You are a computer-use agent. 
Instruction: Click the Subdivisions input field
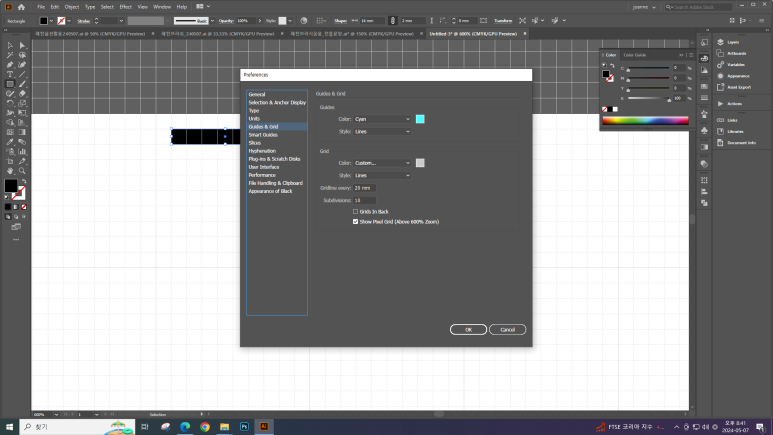(364, 200)
